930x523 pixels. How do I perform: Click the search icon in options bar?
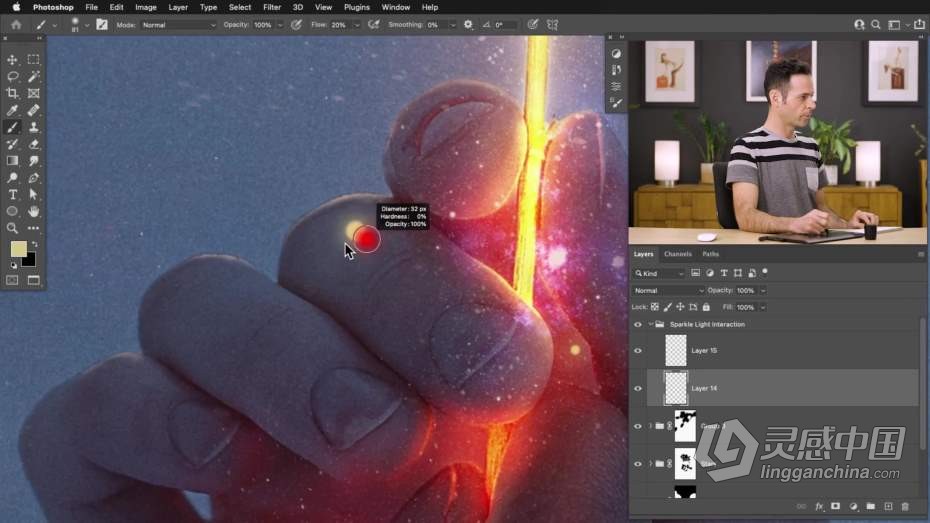click(876, 25)
